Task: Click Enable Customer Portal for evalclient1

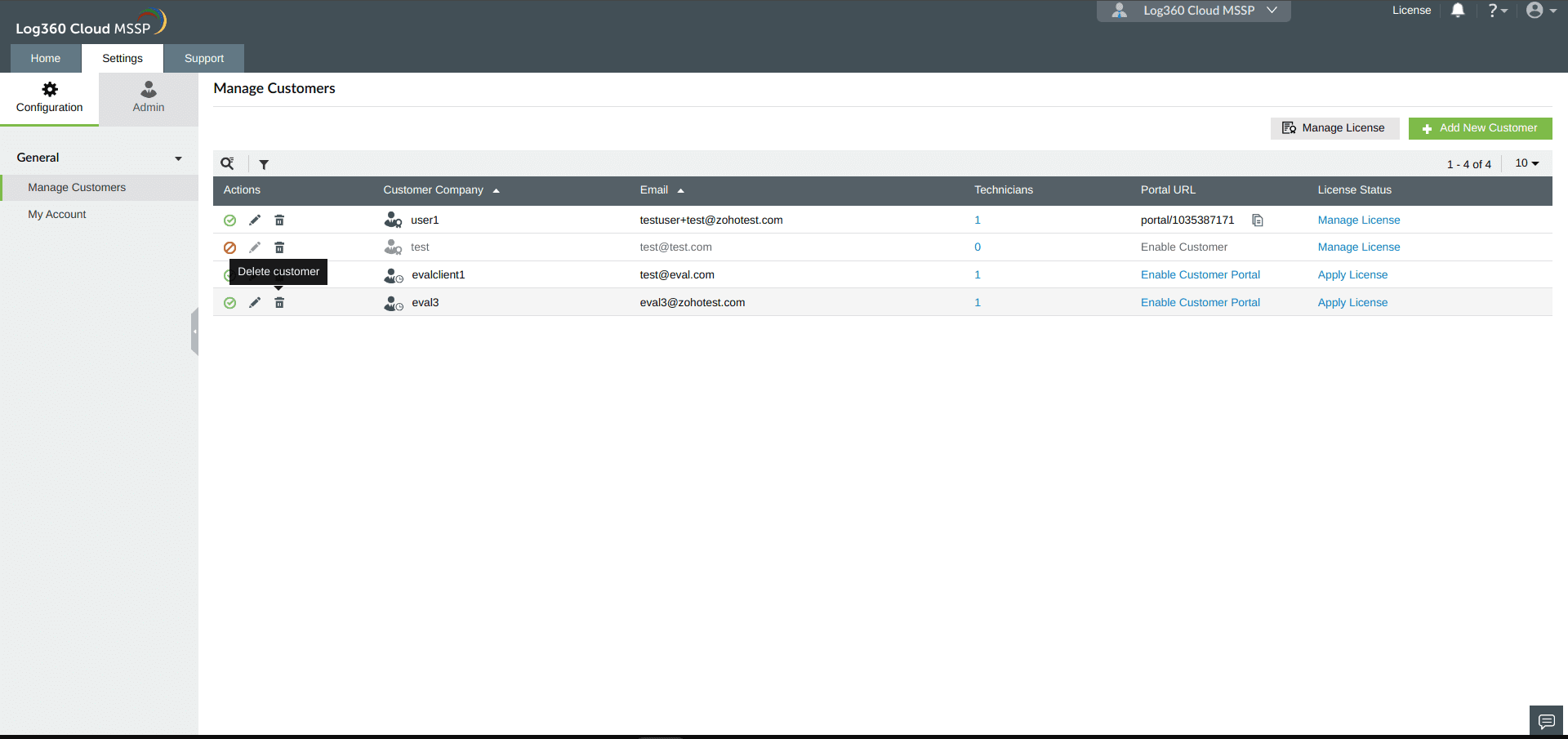Action: [x=1200, y=275]
